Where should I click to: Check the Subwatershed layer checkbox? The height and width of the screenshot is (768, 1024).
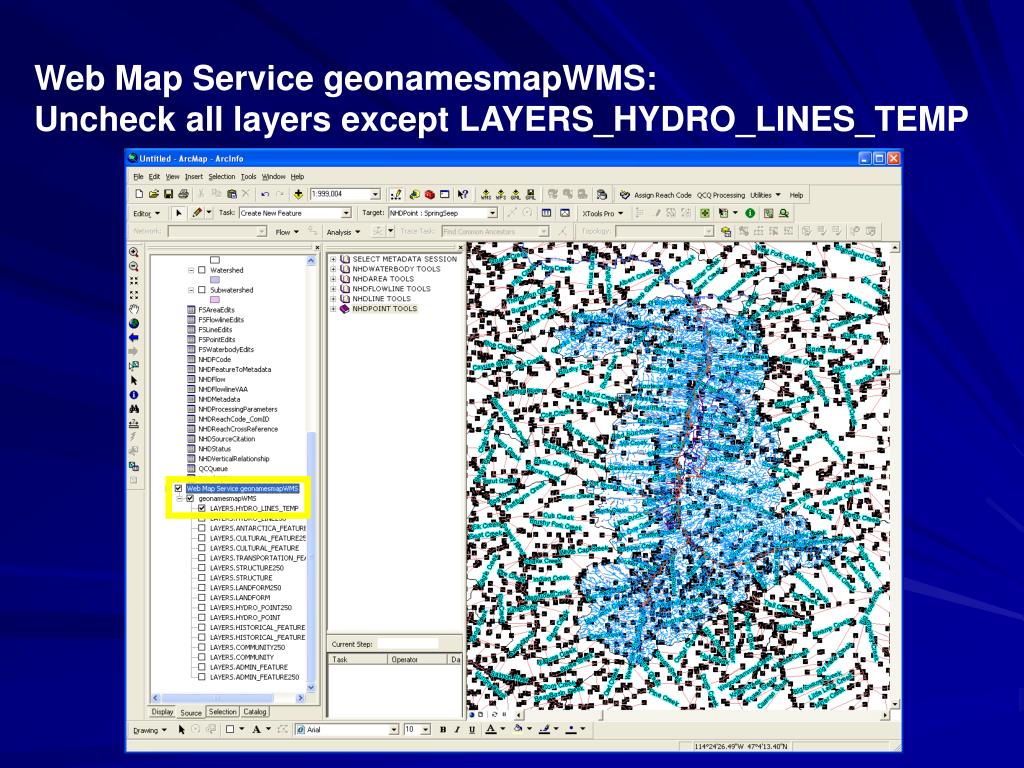[x=202, y=290]
